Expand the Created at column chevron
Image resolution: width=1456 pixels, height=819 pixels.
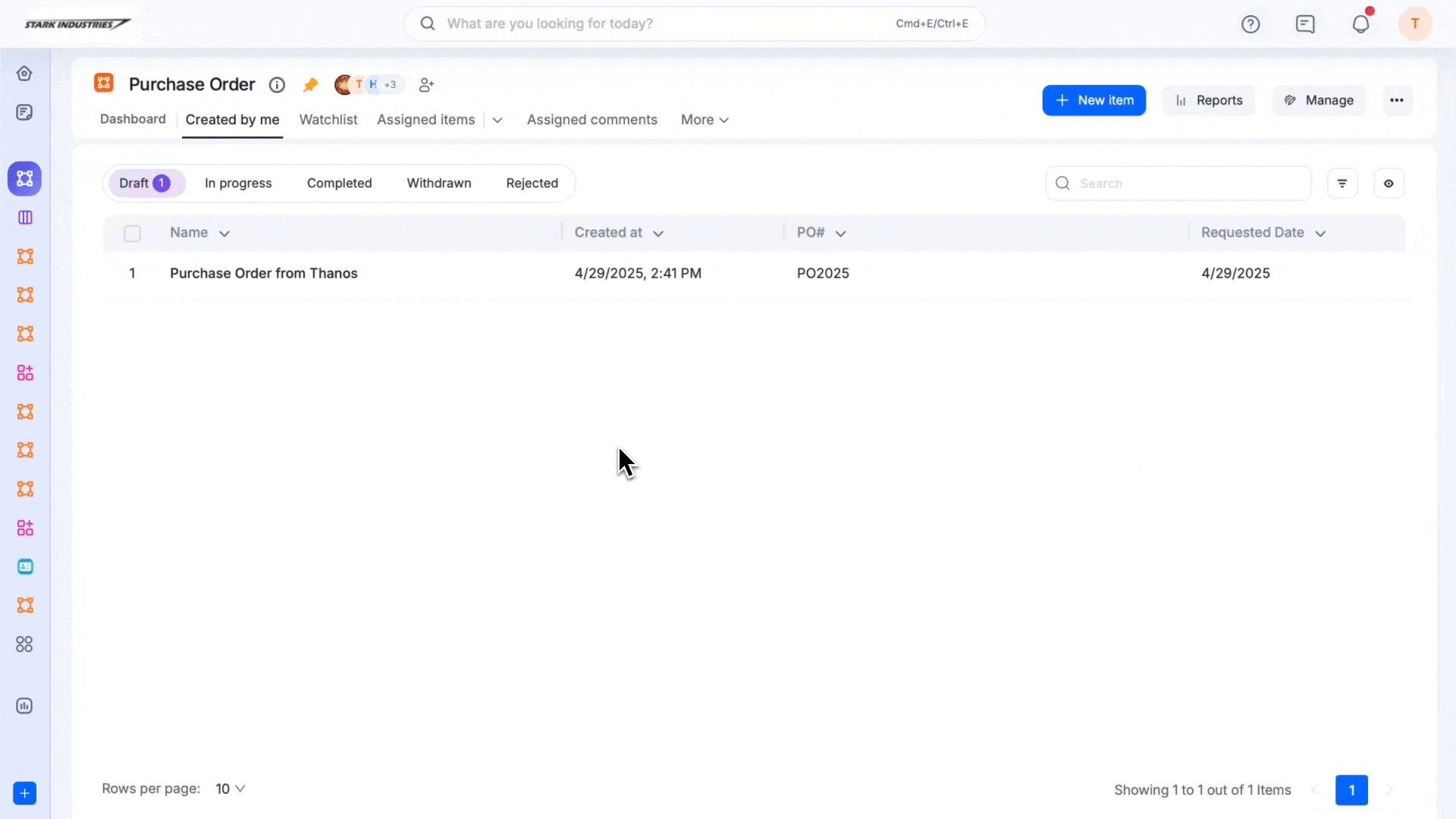coord(658,234)
